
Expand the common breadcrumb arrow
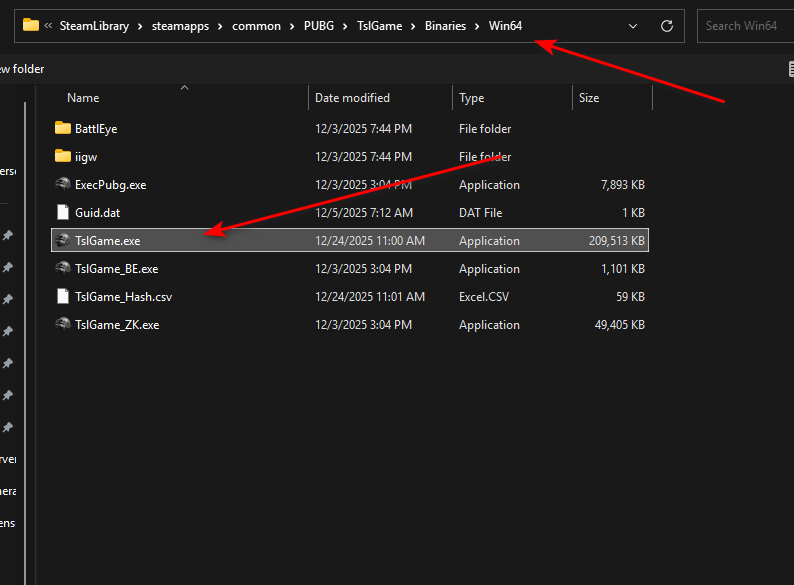(292, 26)
